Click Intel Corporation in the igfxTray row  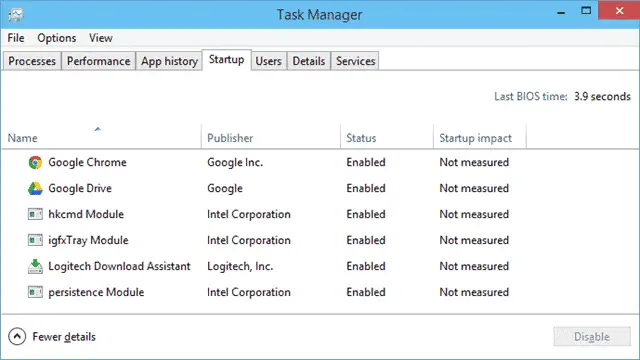(x=249, y=240)
